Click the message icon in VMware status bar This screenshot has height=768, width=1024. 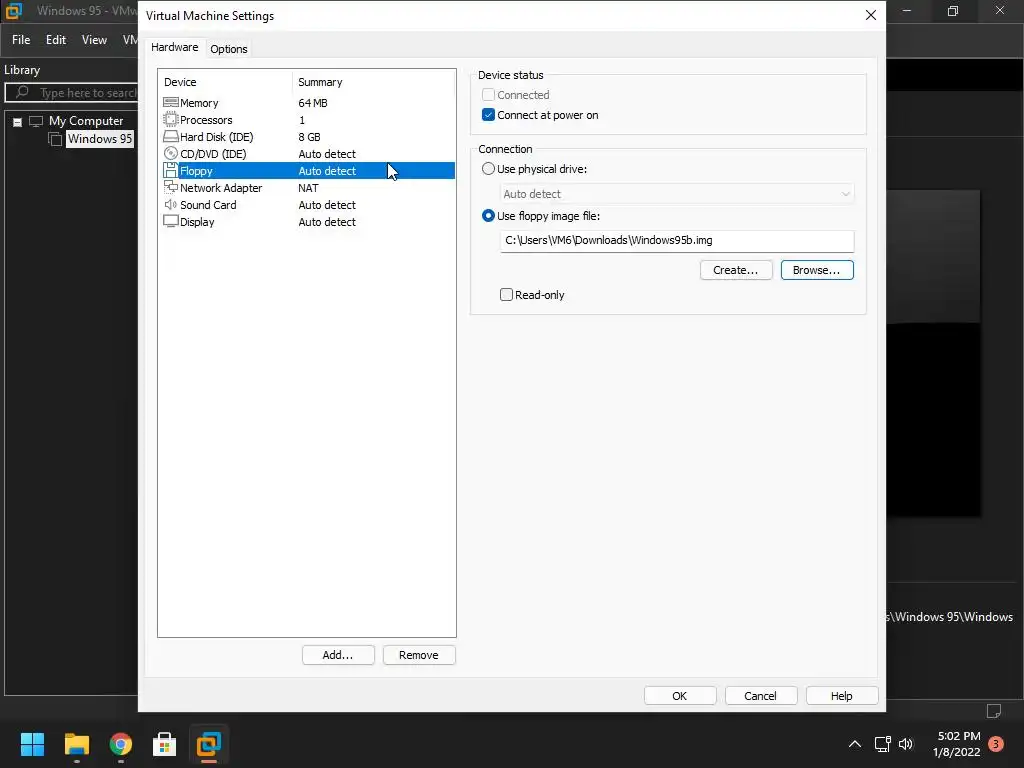click(993, 710)
